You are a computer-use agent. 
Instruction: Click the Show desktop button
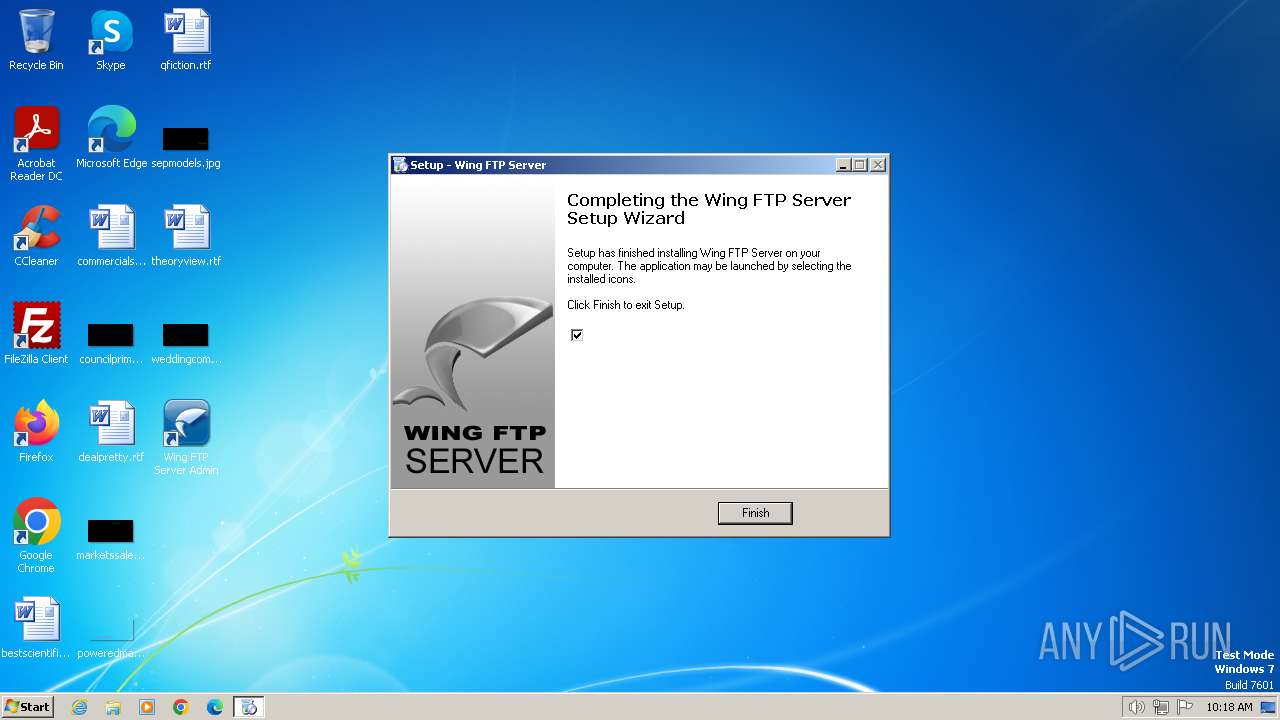(x=1269, y=707)
